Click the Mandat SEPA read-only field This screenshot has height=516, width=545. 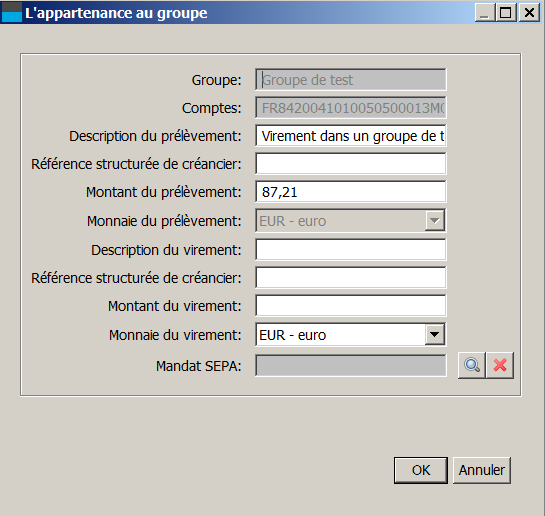coord(350,366)
